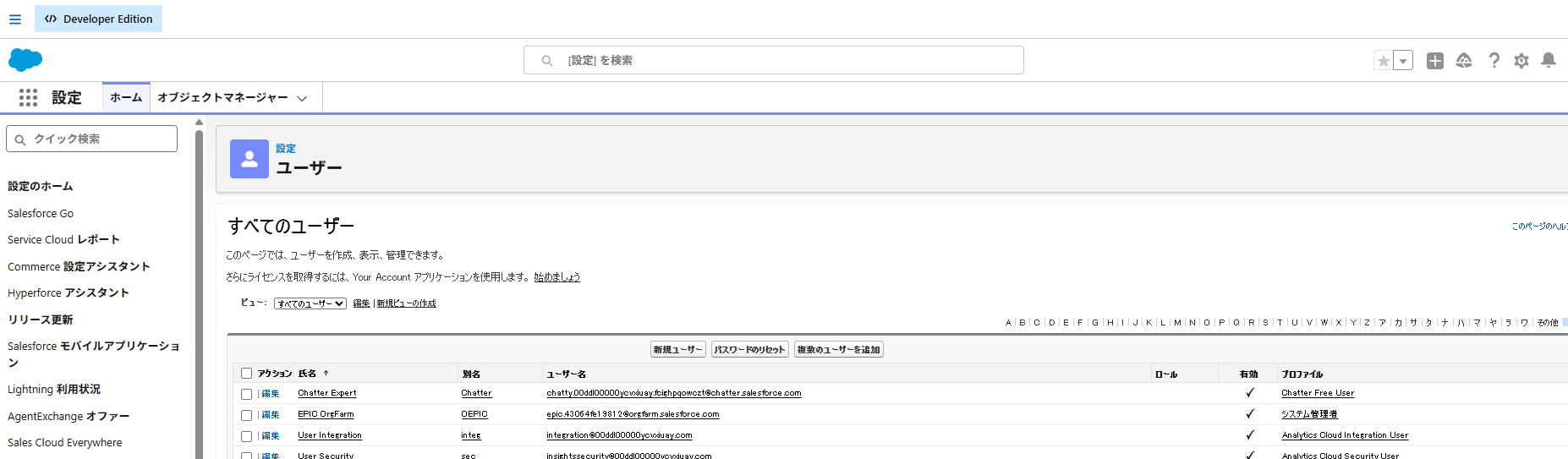Open the Chatter Free User profile link
The width and height of the screenshot is (1568, 459).
1318,393
